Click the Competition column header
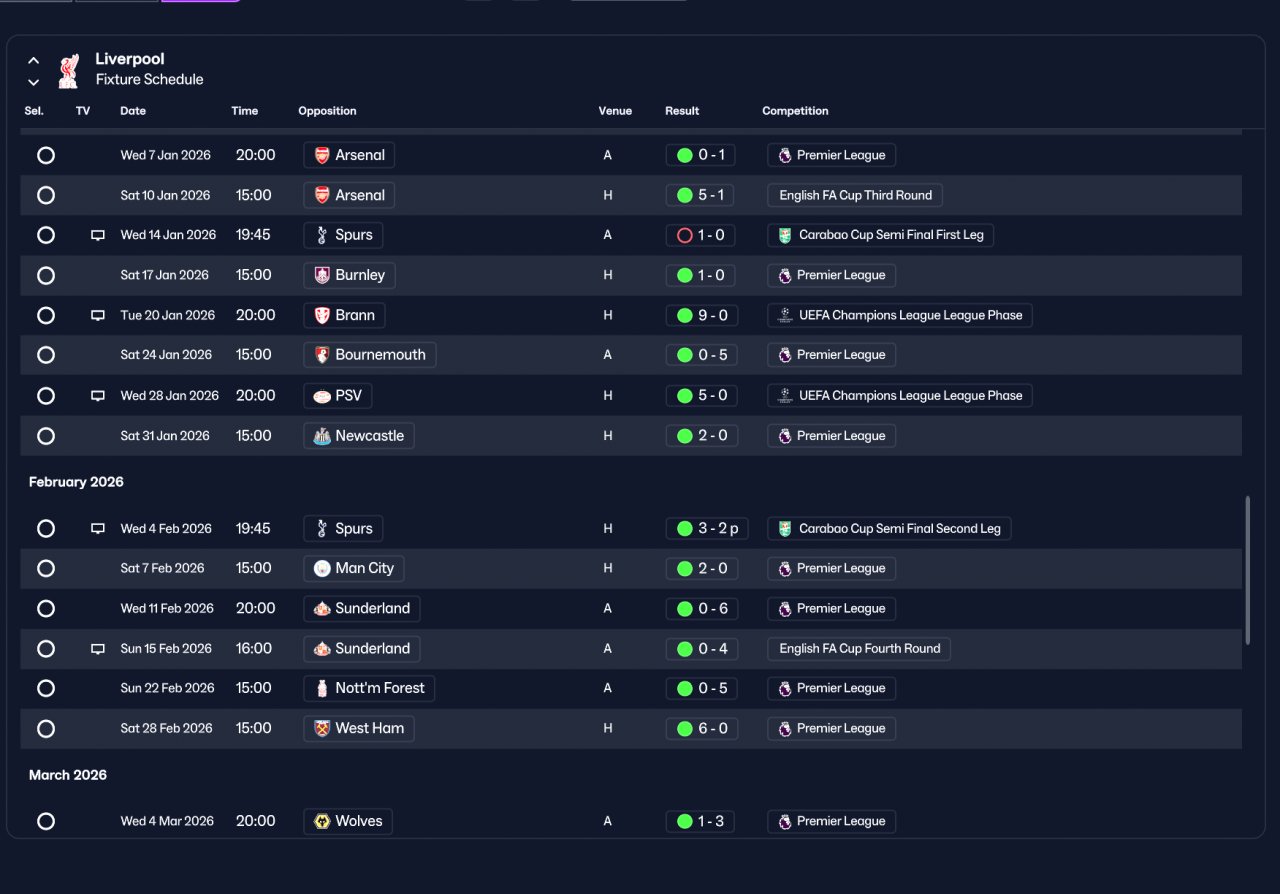Image resolution: width=1280 pixels, height=894 pixels. tap(795, 111)
